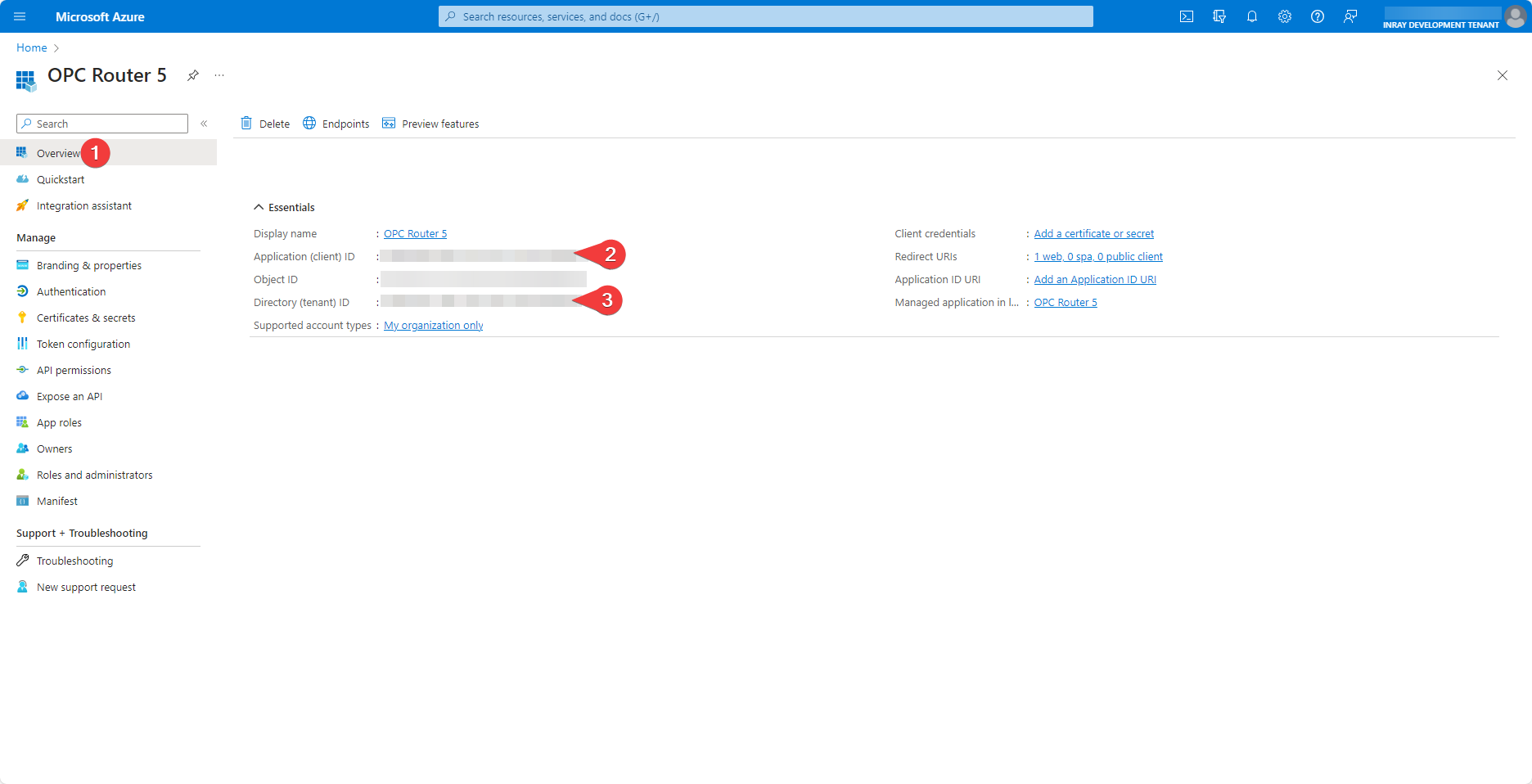Image resolution: width=1532 pixels, height=784 pixels.
Task: Open the redirect URIs link
Action: [1098, 256]
